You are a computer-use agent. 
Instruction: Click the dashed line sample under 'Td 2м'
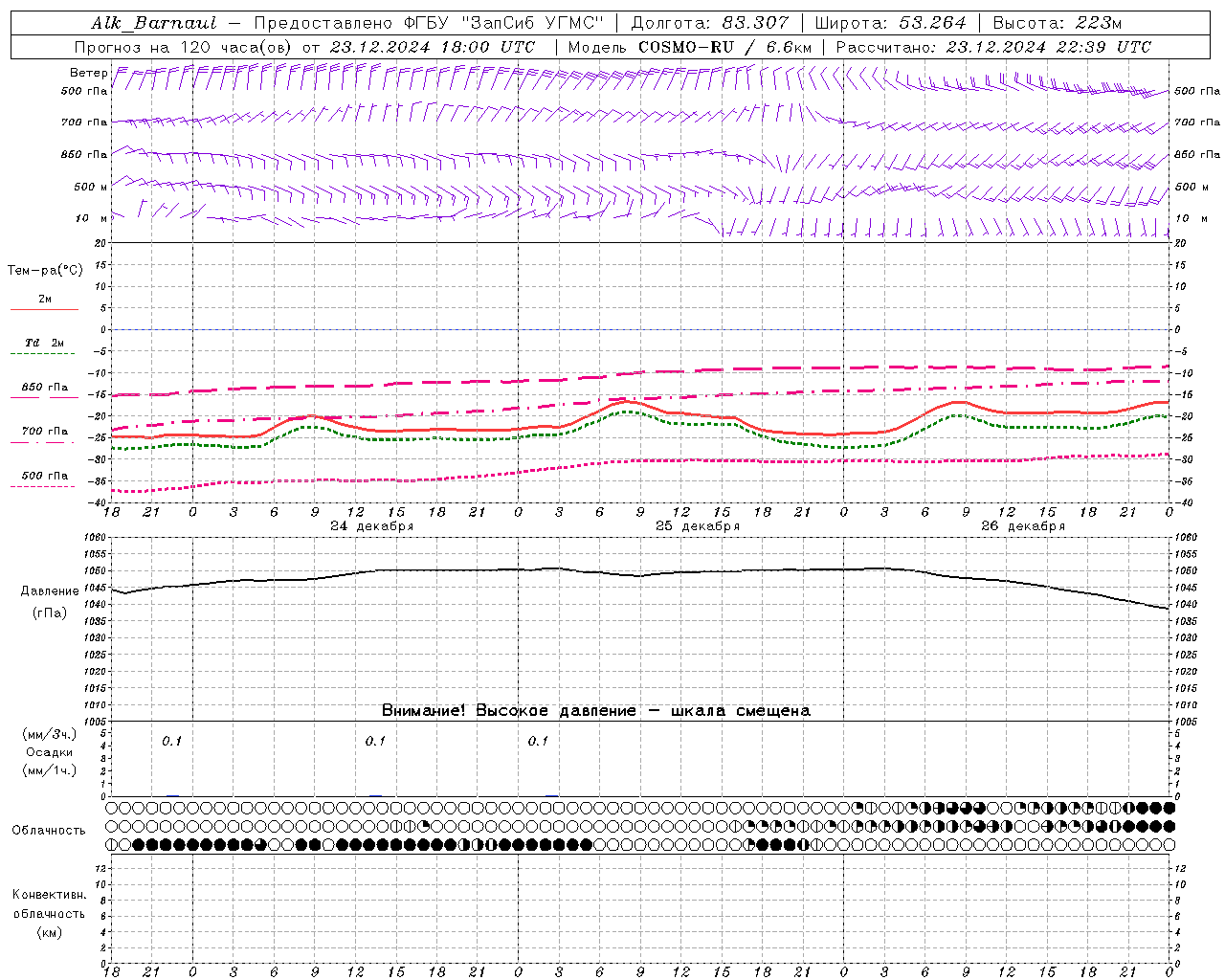pos(44,353)
